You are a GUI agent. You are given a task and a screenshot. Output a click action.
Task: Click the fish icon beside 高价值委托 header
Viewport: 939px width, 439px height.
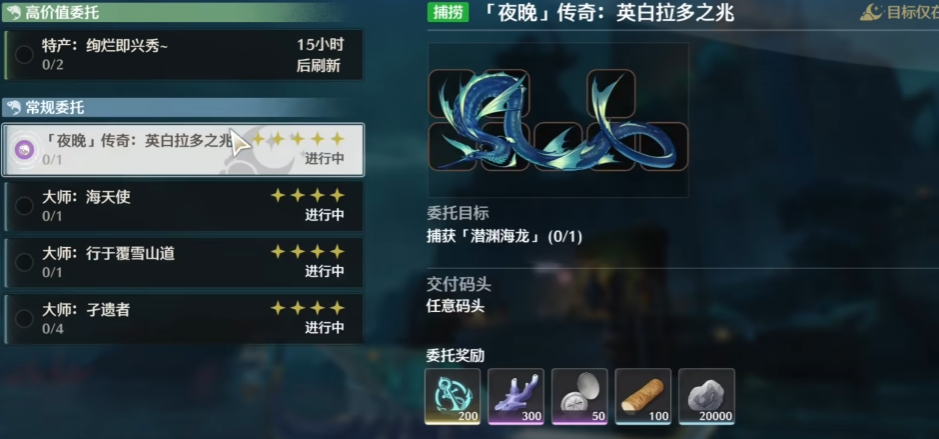coord(14,12)
